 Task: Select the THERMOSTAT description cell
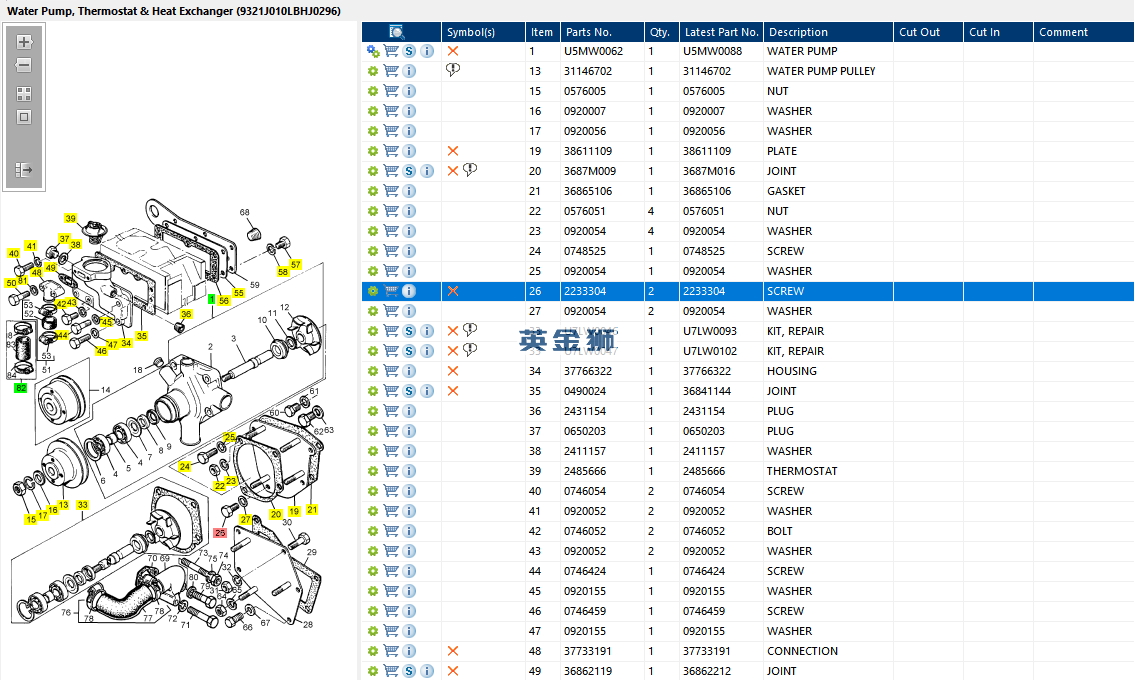click(802, 471)
